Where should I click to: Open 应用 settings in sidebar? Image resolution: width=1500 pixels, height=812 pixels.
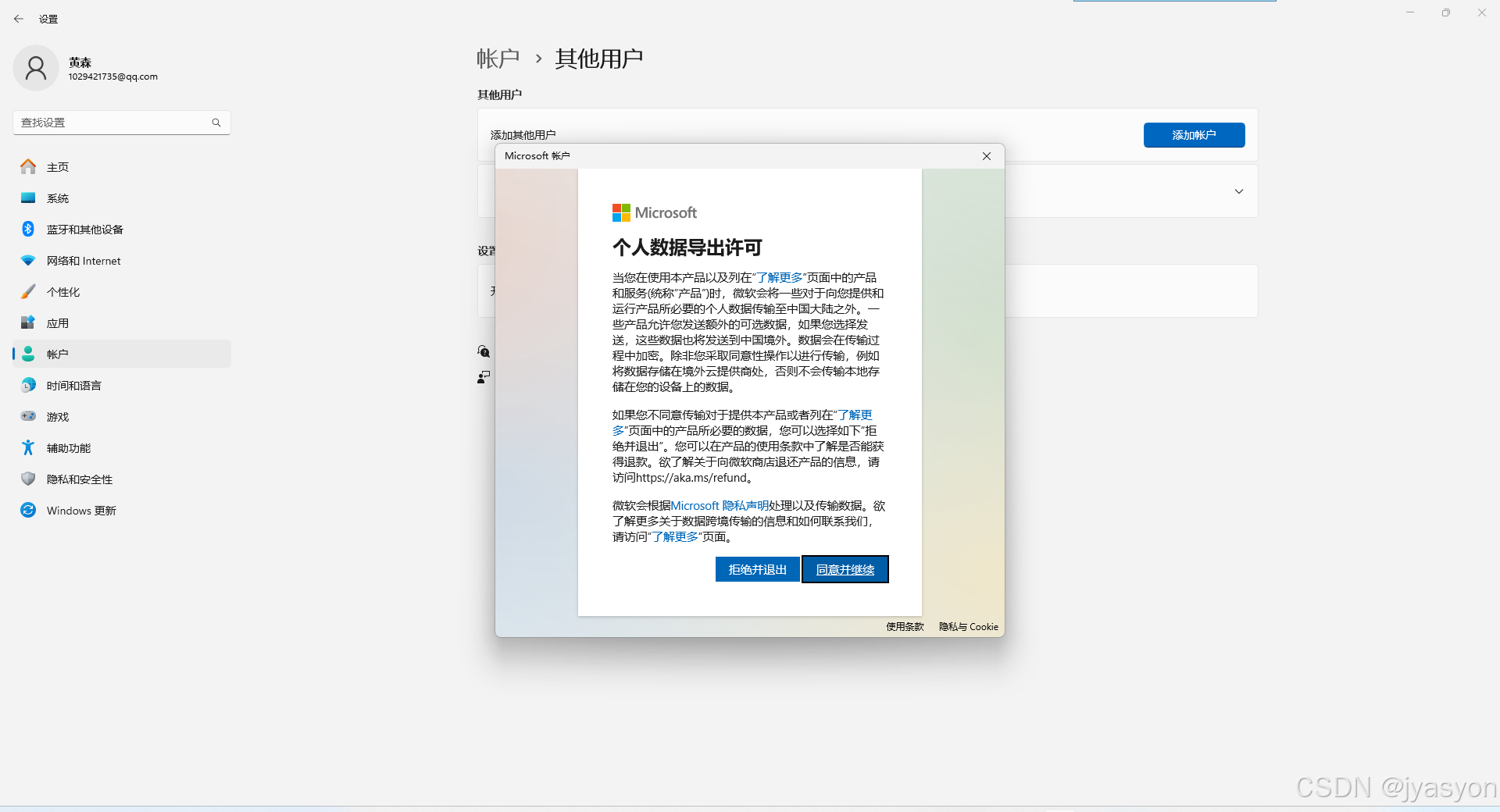tap(122, 322)
